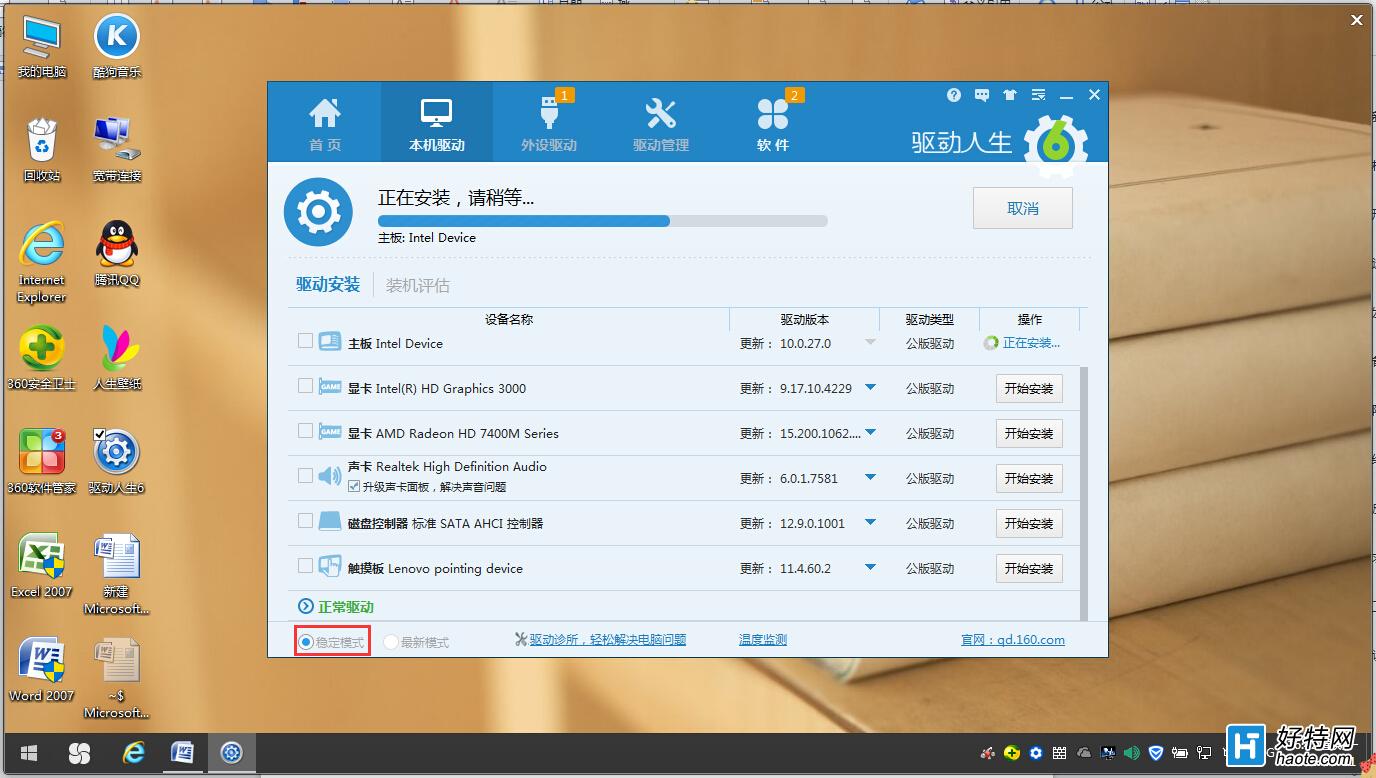
Task: Open the 软件 tab
Action: tap(773, 122)
